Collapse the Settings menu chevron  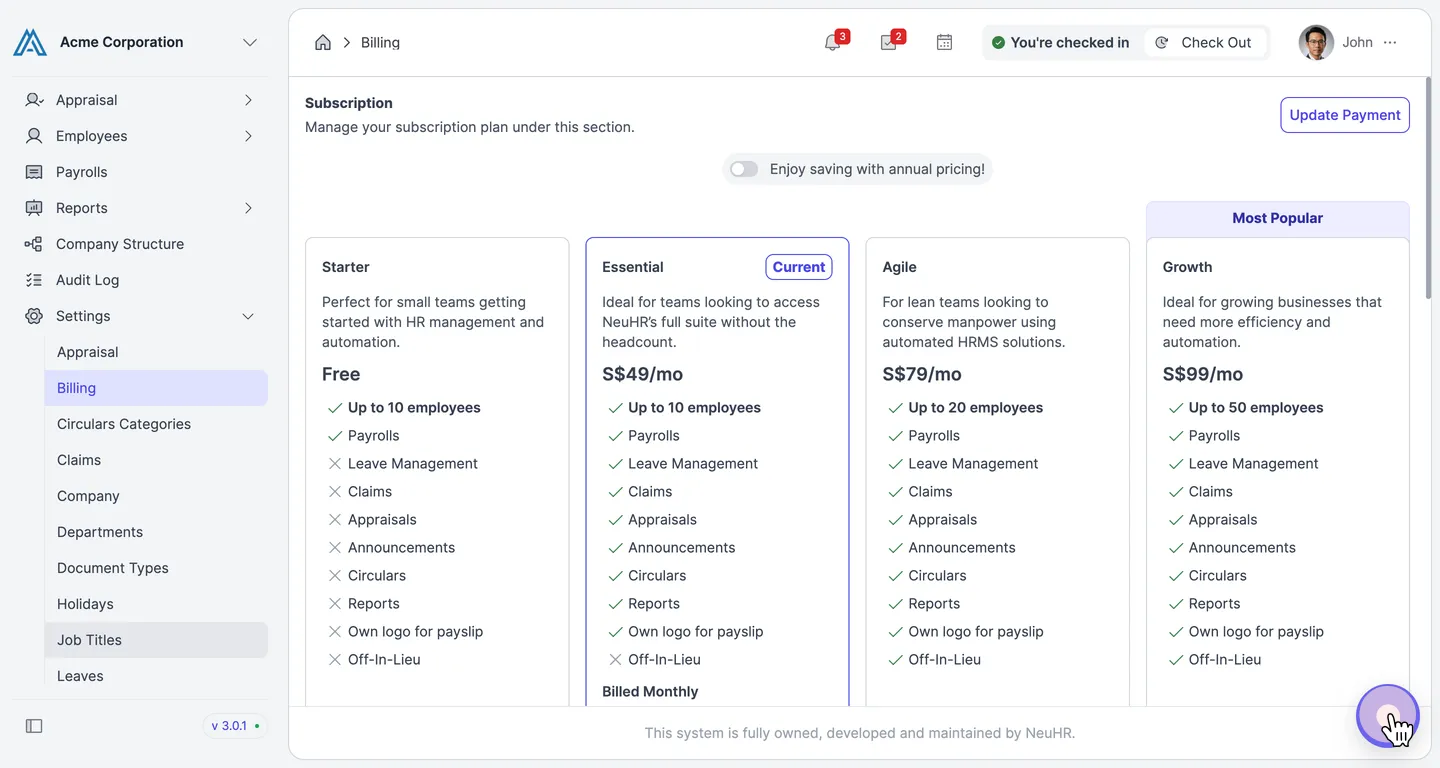pyautogui.click(x=248, y=316)
